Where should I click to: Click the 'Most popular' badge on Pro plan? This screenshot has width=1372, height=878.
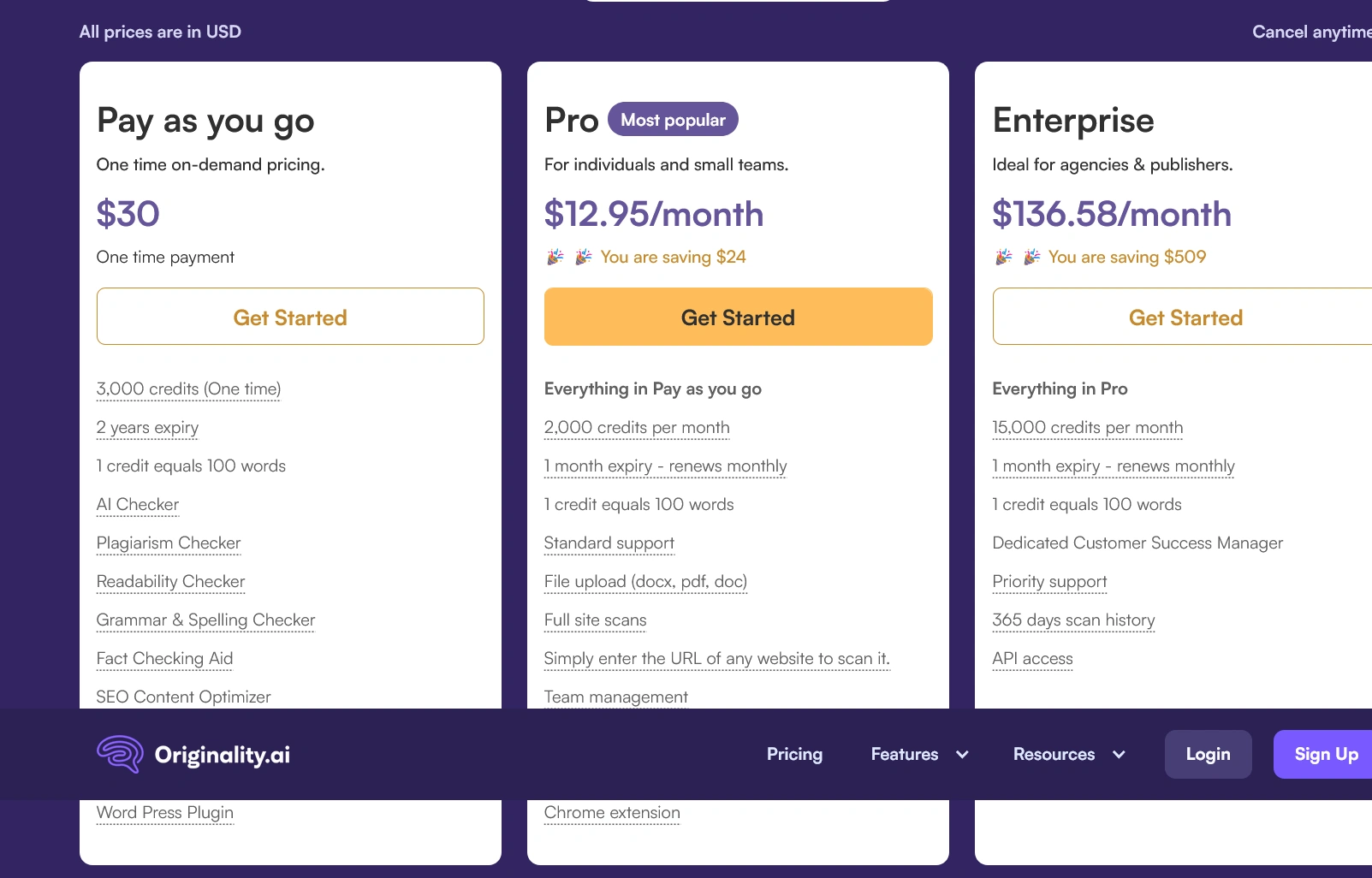point(673,119)
